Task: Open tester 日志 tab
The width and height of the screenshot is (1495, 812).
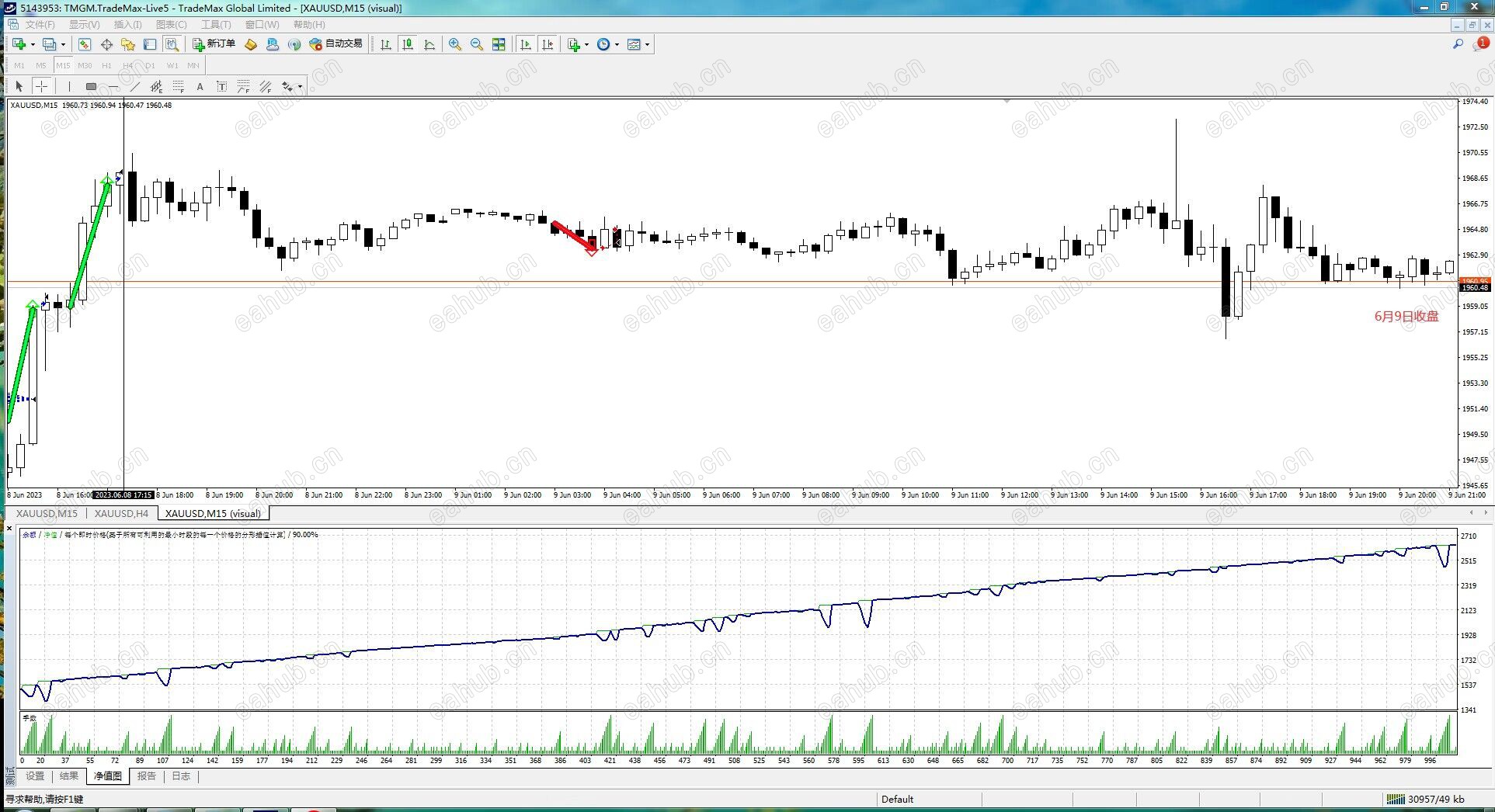Action: 181,776
